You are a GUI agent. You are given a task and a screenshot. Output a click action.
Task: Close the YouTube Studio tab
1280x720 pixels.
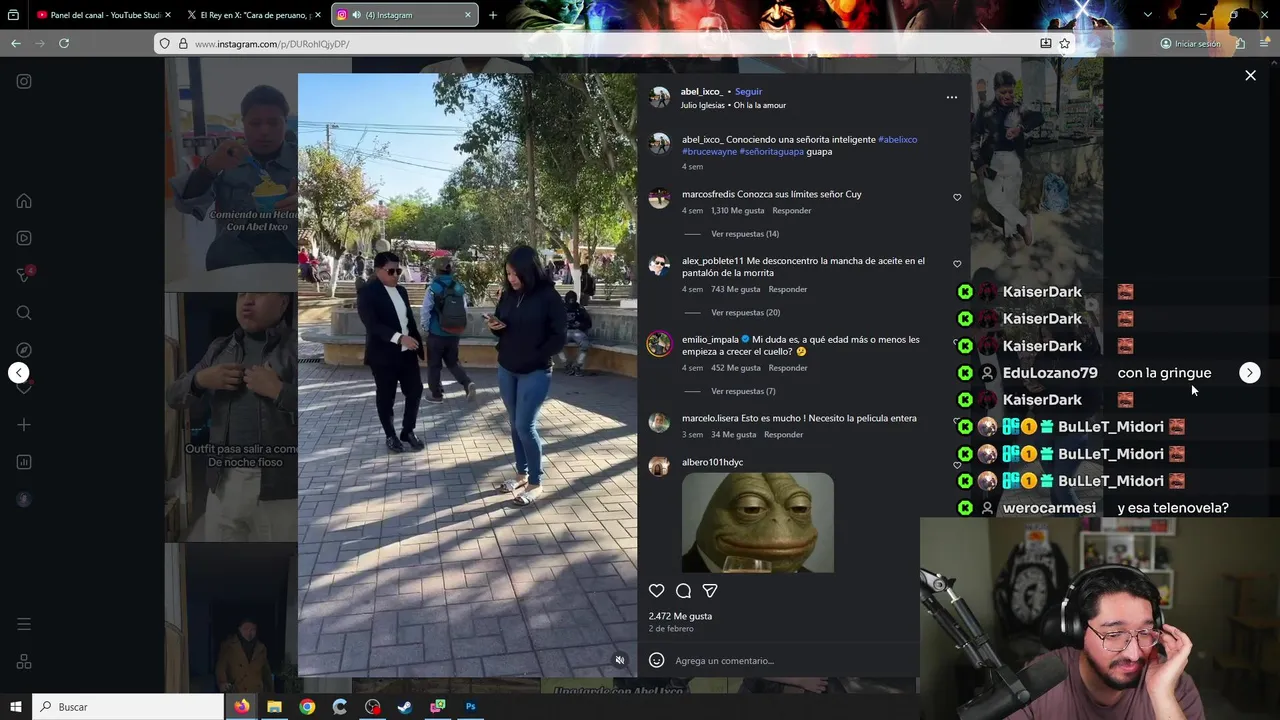(x=167, y=15)
